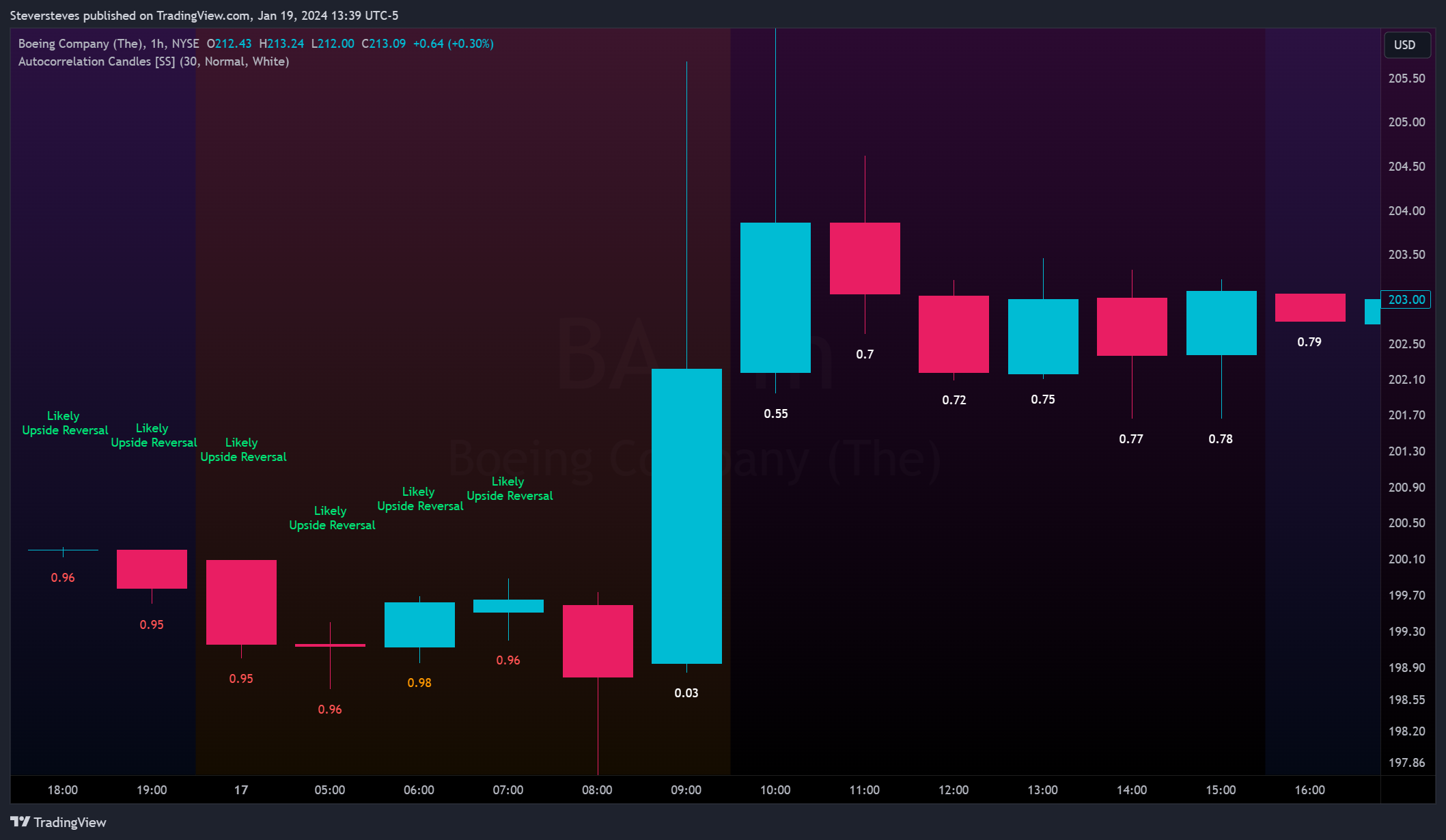Click the Likely Upside Reversal label above 07:00
Screen dimensions: 1446x840
click(x=510, y=489)
